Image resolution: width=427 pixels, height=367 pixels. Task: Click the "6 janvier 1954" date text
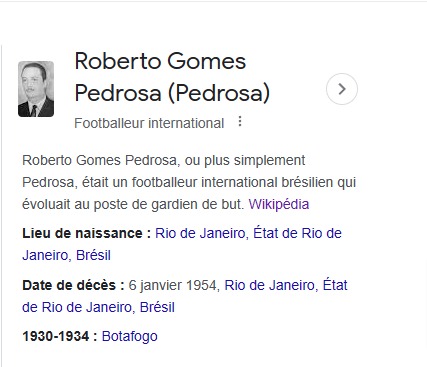coord(174,285)
